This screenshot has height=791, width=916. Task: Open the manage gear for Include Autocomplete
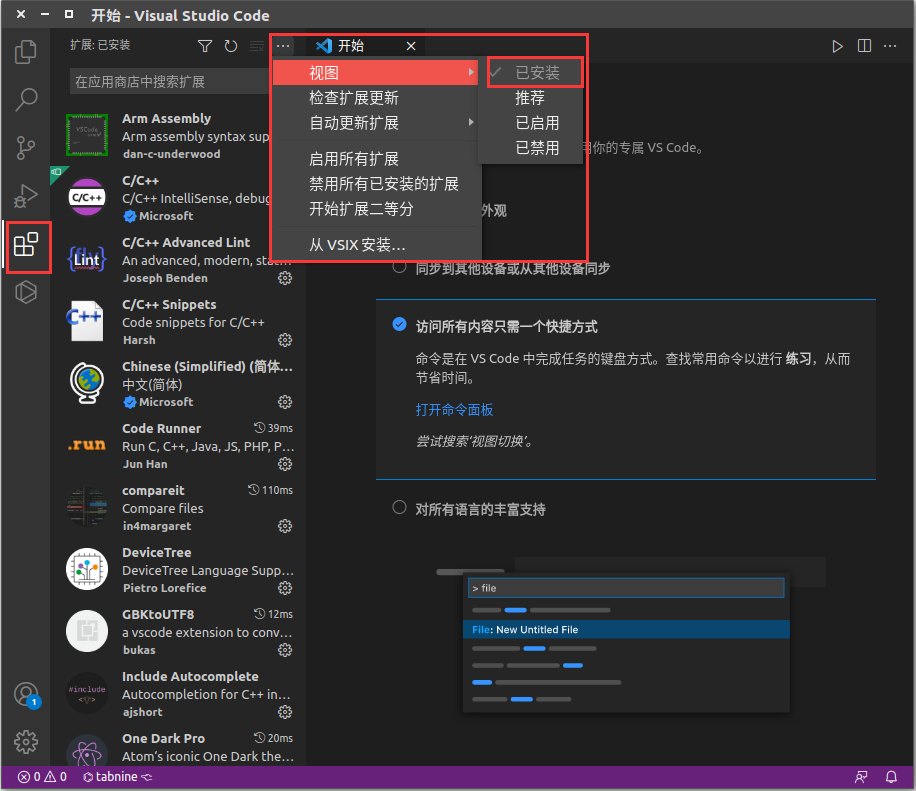285,712
